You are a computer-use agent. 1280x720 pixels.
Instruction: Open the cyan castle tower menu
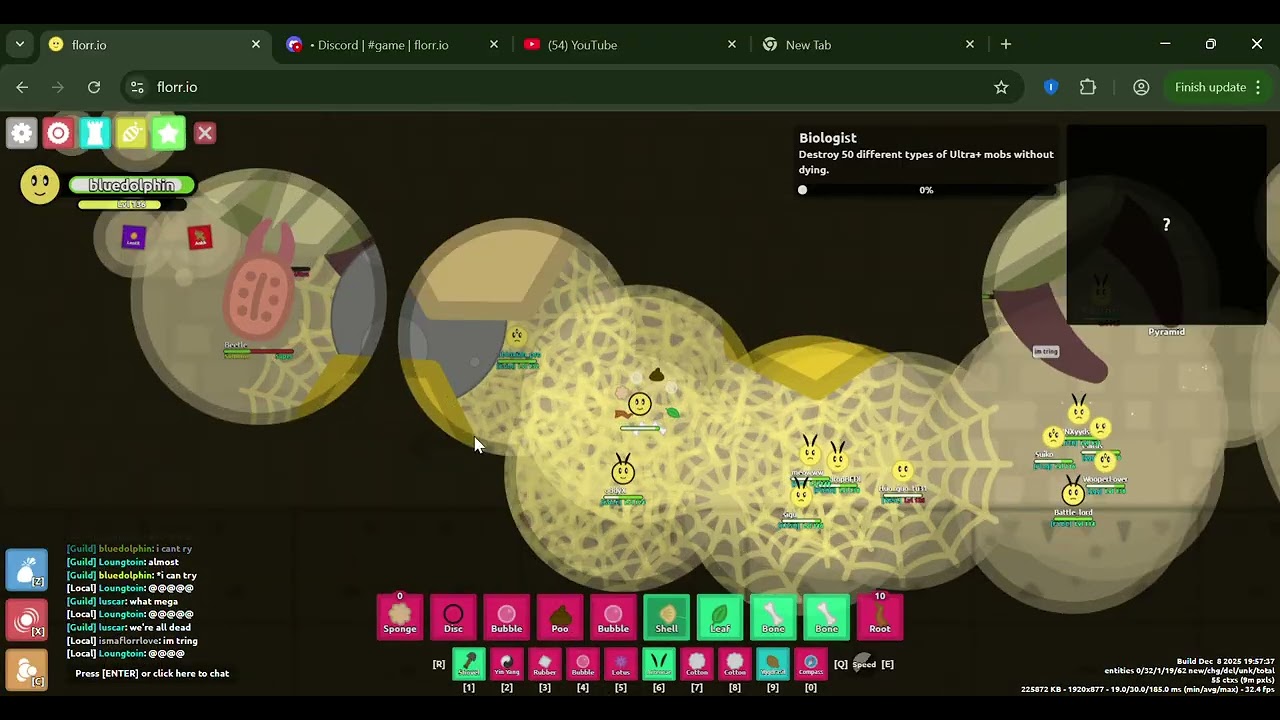coord(95,133)
